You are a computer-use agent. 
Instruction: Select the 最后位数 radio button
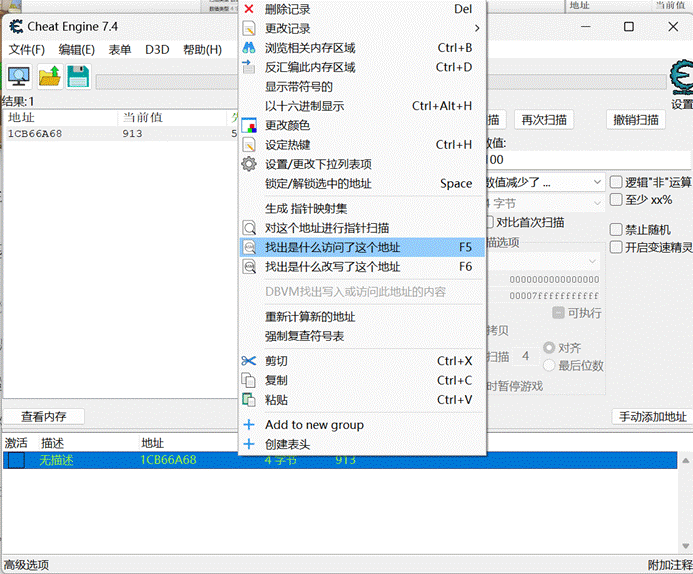(x=549, y=365)
